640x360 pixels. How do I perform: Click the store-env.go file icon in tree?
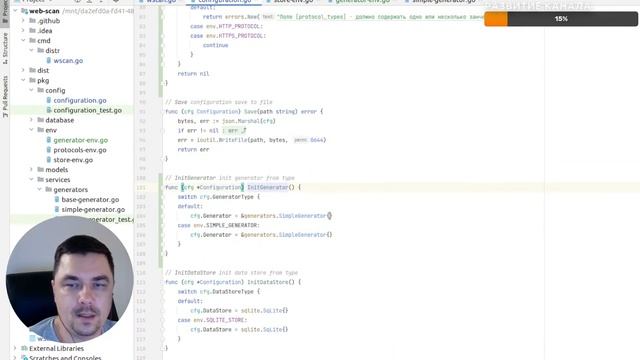tap(49, 160)
